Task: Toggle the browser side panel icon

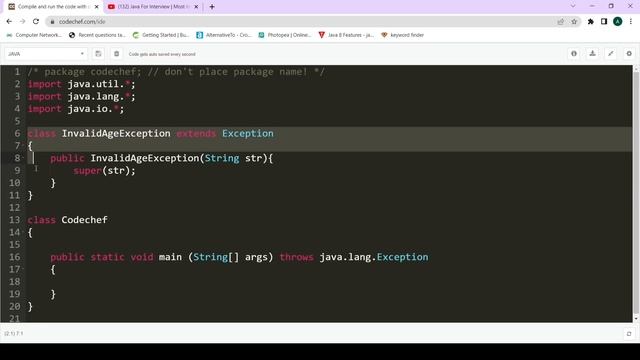Action: (x=604, y=22)
